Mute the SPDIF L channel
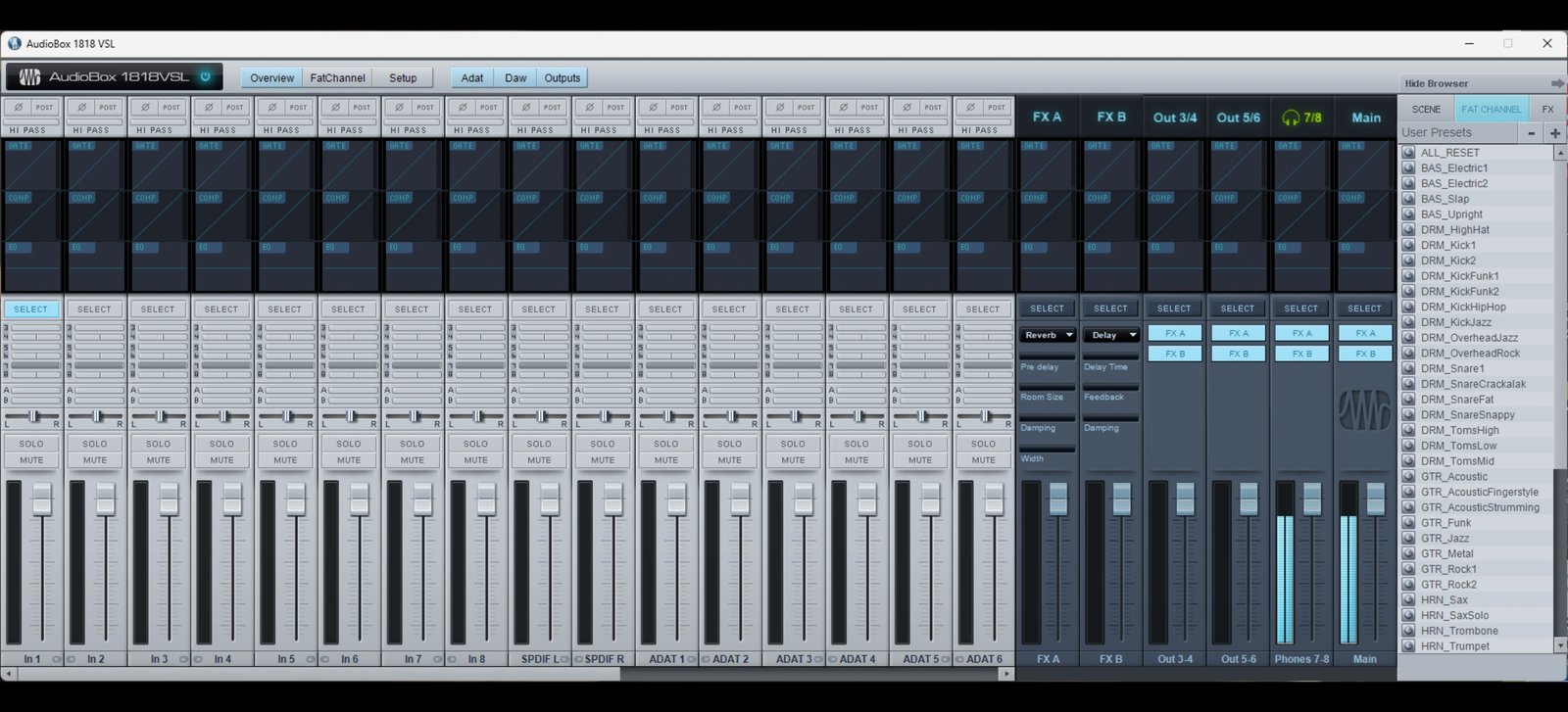This screenshot has width=1568, height=712. [x=539, y=460]
